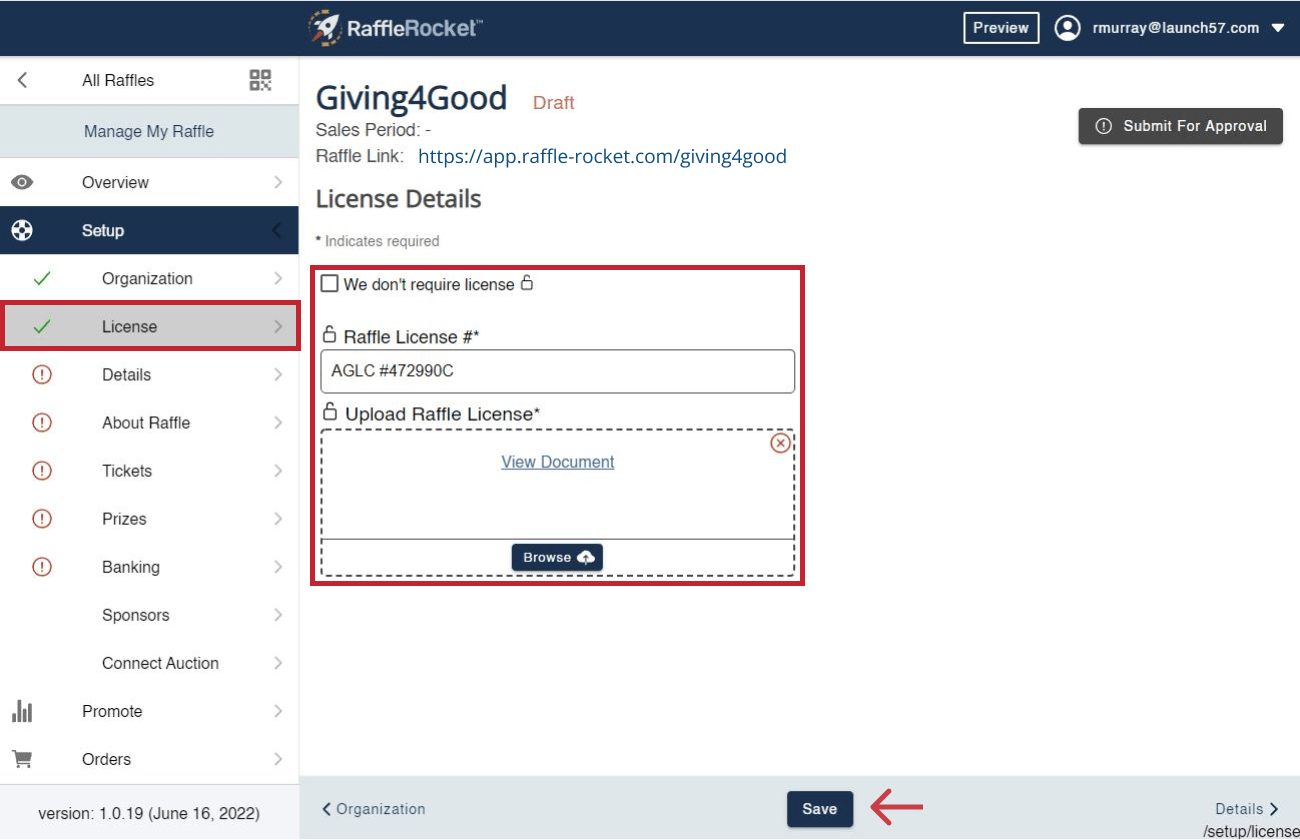Expand the Orders chevron
The height and width of the screenshot is (840, 1300).
pyautogui.click(x=278, y=759)
